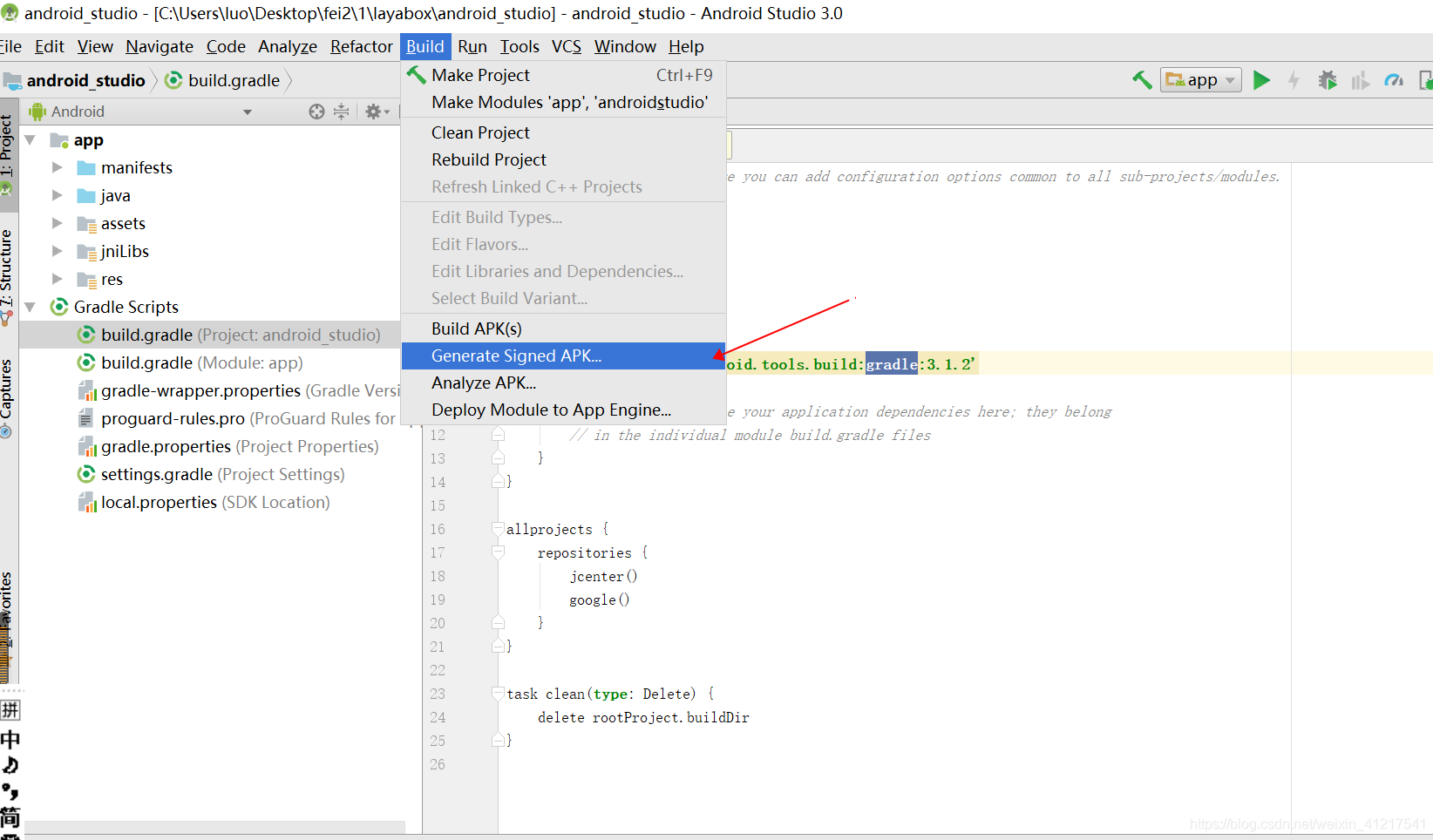This screenshot has height=840, width=1433.
Task: Open the Navigate menu
Action: pyautogui.click(x=160, y=46)
